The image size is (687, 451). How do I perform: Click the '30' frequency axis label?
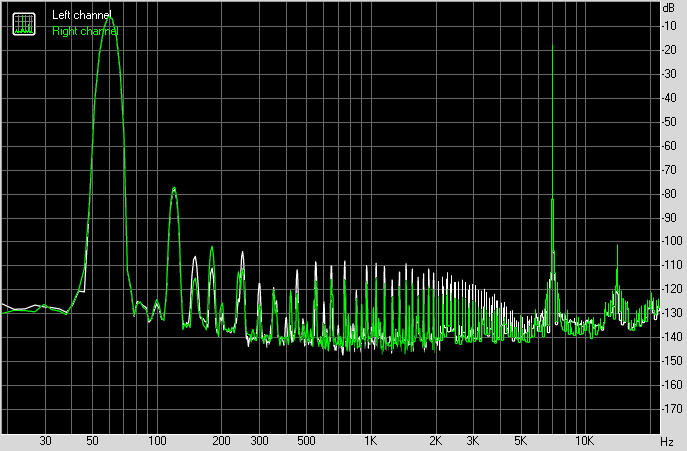pyautogui.click(x=46, y=440)
